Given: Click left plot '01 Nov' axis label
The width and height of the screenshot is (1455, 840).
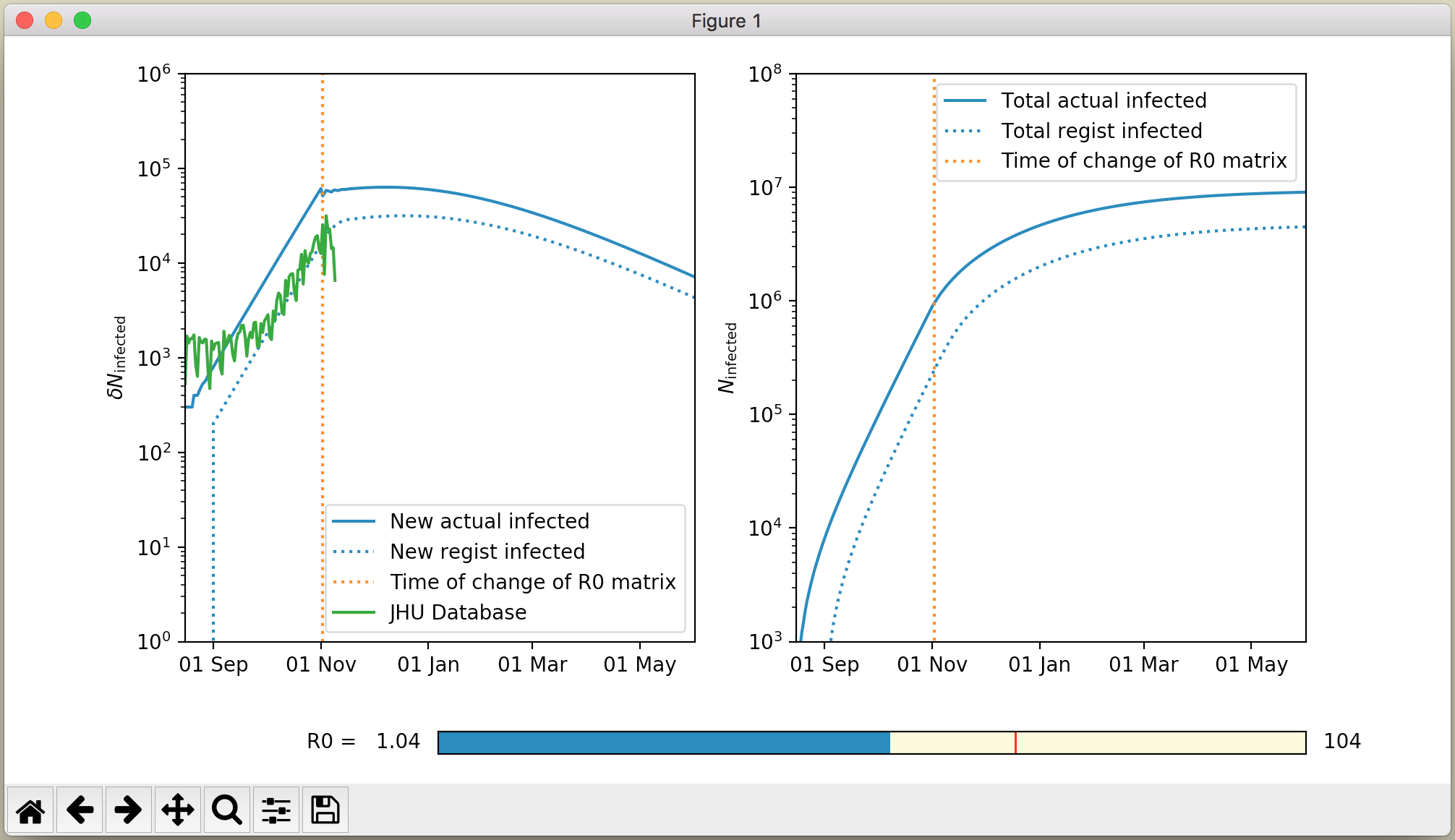Looking at the screenshot, I should coord(321,664).
